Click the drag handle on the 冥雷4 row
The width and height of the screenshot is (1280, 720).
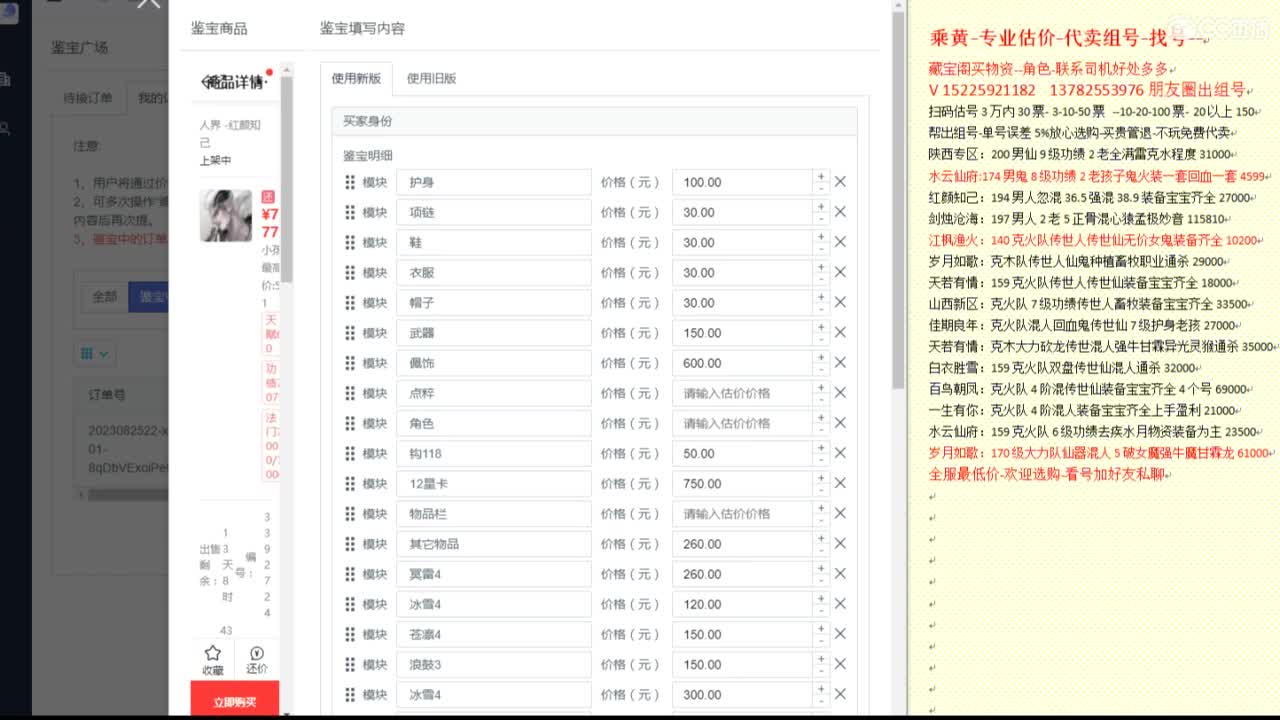pos(350,574)
